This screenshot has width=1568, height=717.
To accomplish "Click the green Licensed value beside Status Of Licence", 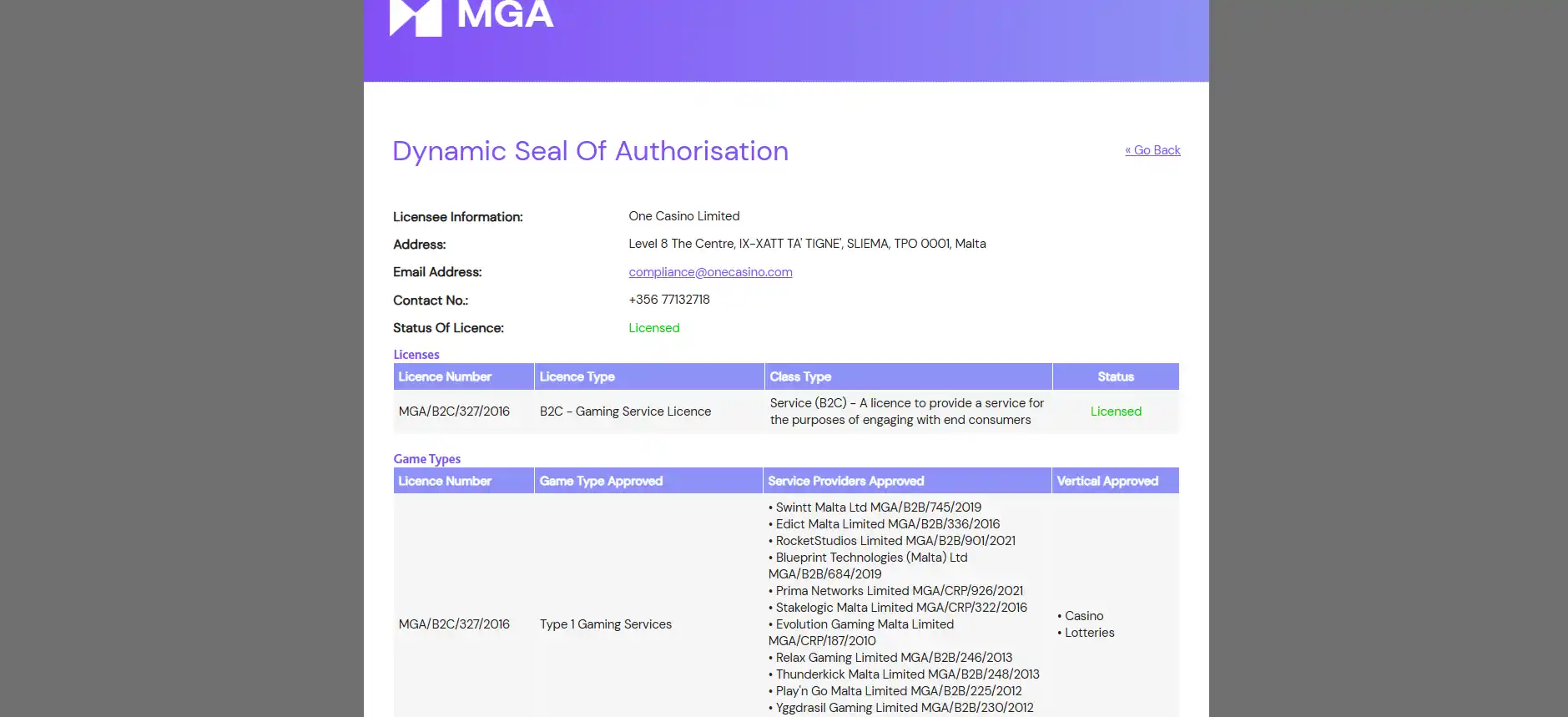I will 654,328.
